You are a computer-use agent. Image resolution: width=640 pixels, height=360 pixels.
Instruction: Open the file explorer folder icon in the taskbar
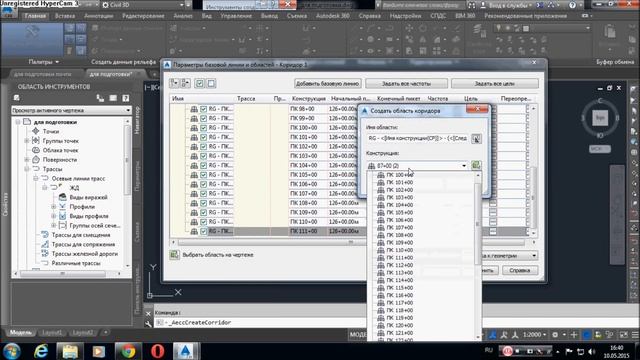point(70,351)
